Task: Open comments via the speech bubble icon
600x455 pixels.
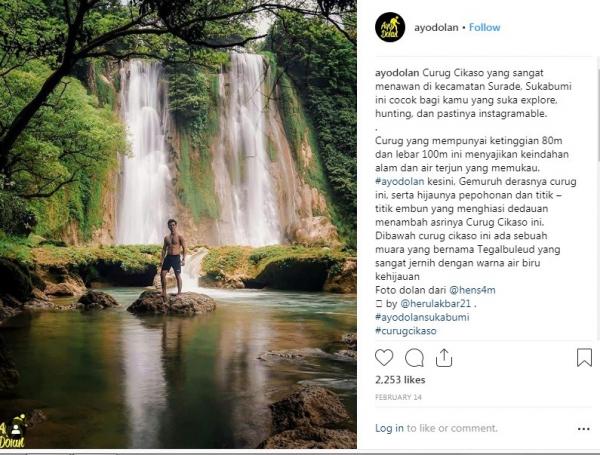Action: click(x=414, y=357)
